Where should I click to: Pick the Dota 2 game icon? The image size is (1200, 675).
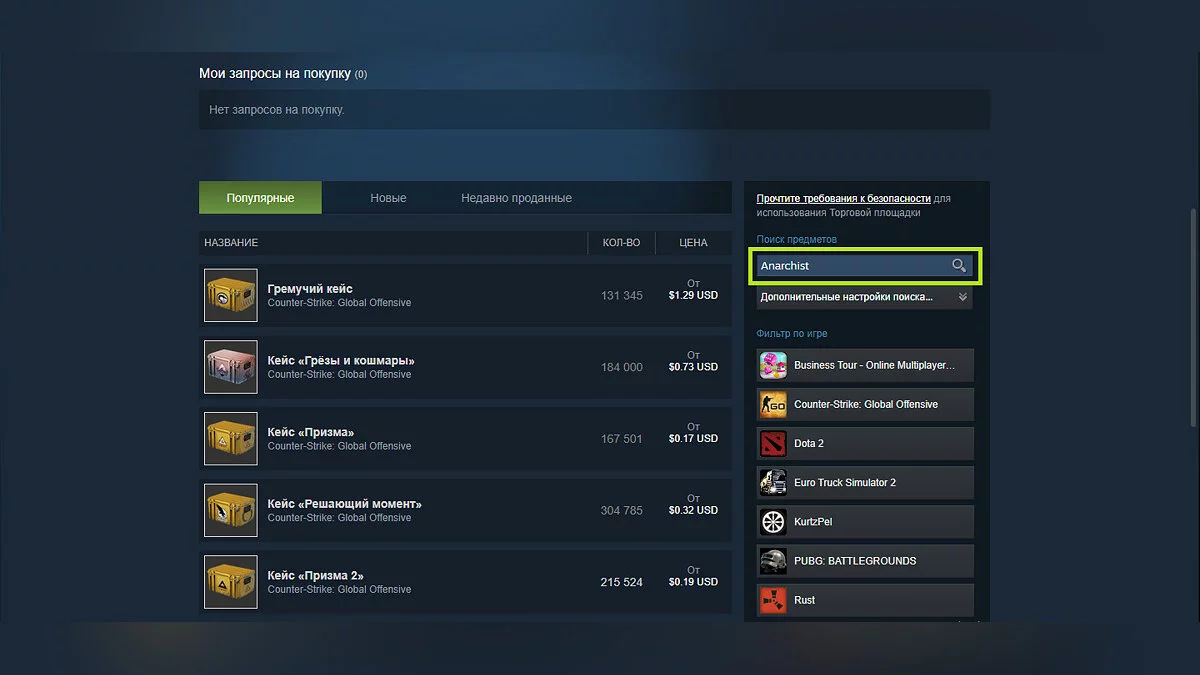pos(773,443)
